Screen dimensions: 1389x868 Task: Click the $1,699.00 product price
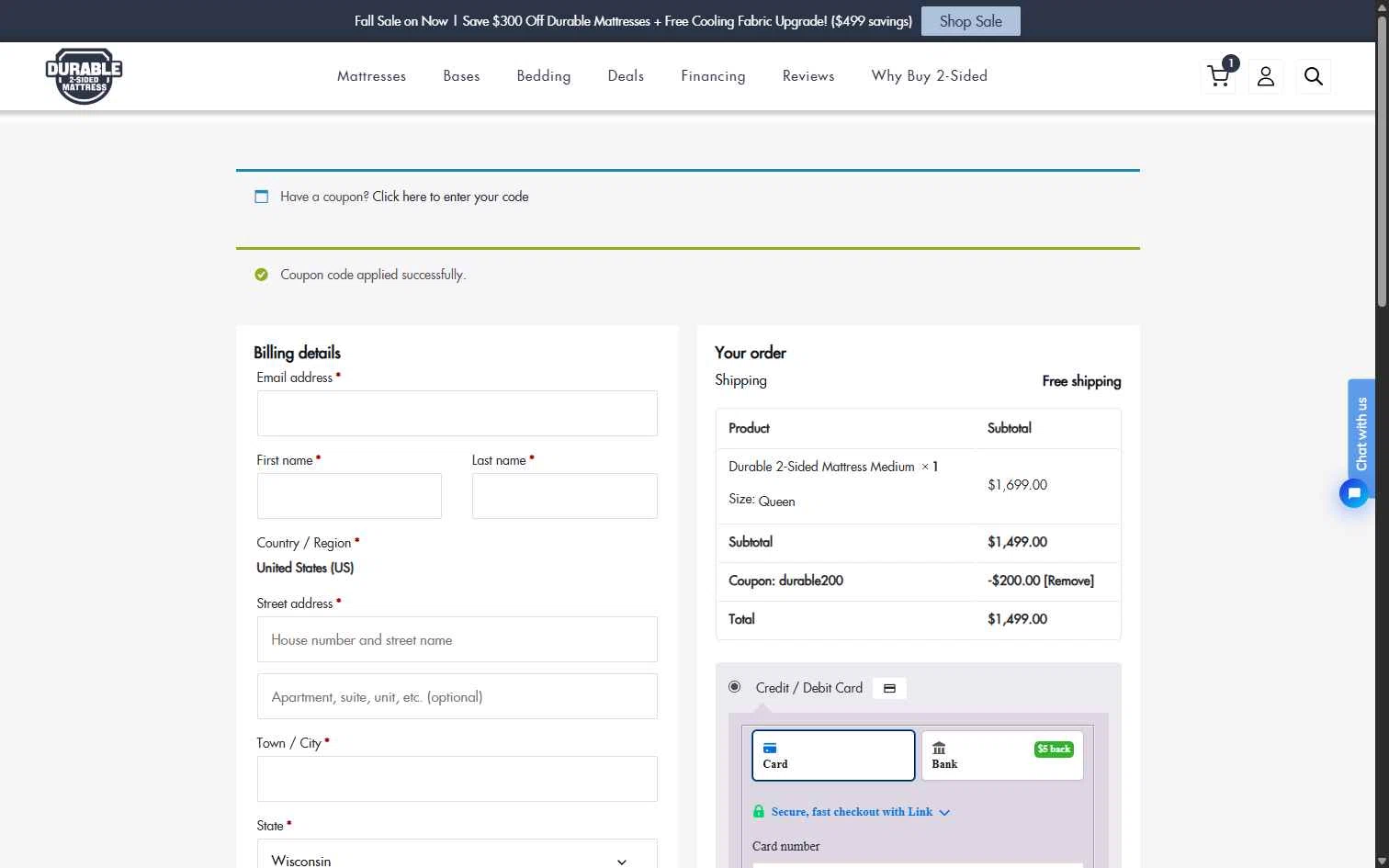pyautogui.click(x=1017, y=485)
